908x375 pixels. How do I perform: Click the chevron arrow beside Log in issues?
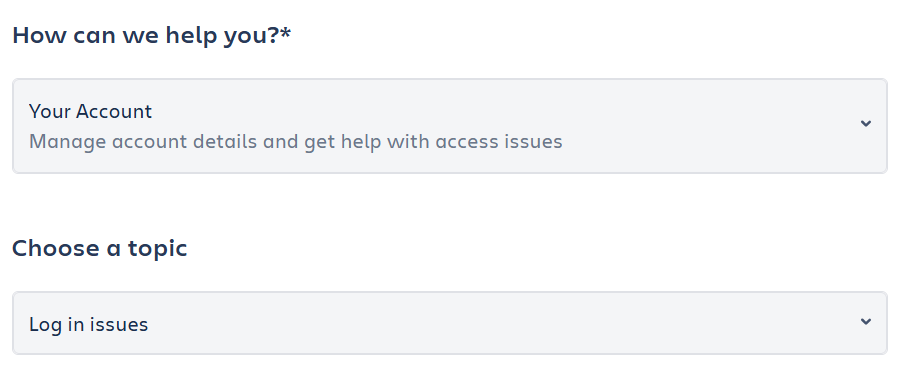click(x=866, y=321)
